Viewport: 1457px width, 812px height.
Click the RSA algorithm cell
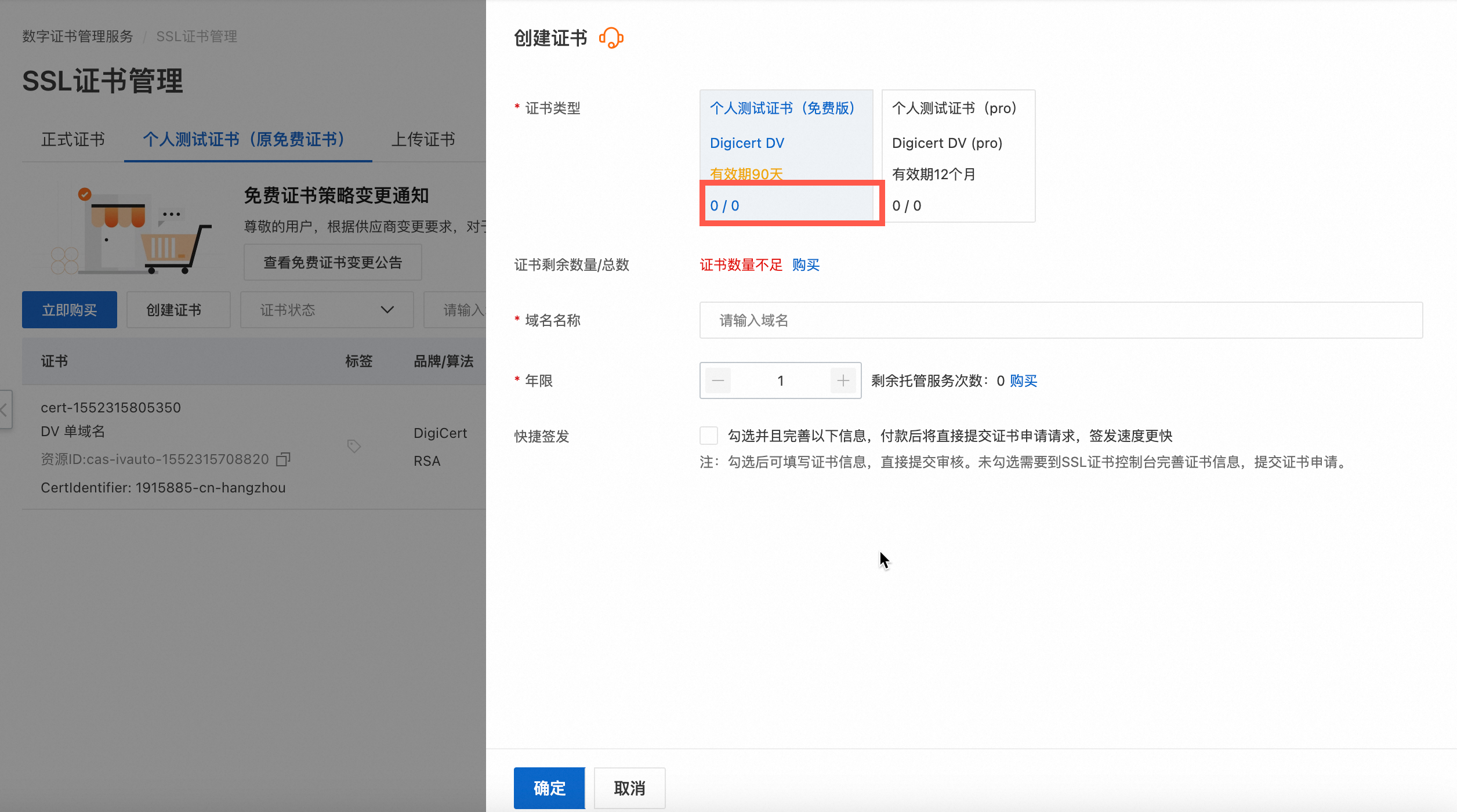point(427,461)
